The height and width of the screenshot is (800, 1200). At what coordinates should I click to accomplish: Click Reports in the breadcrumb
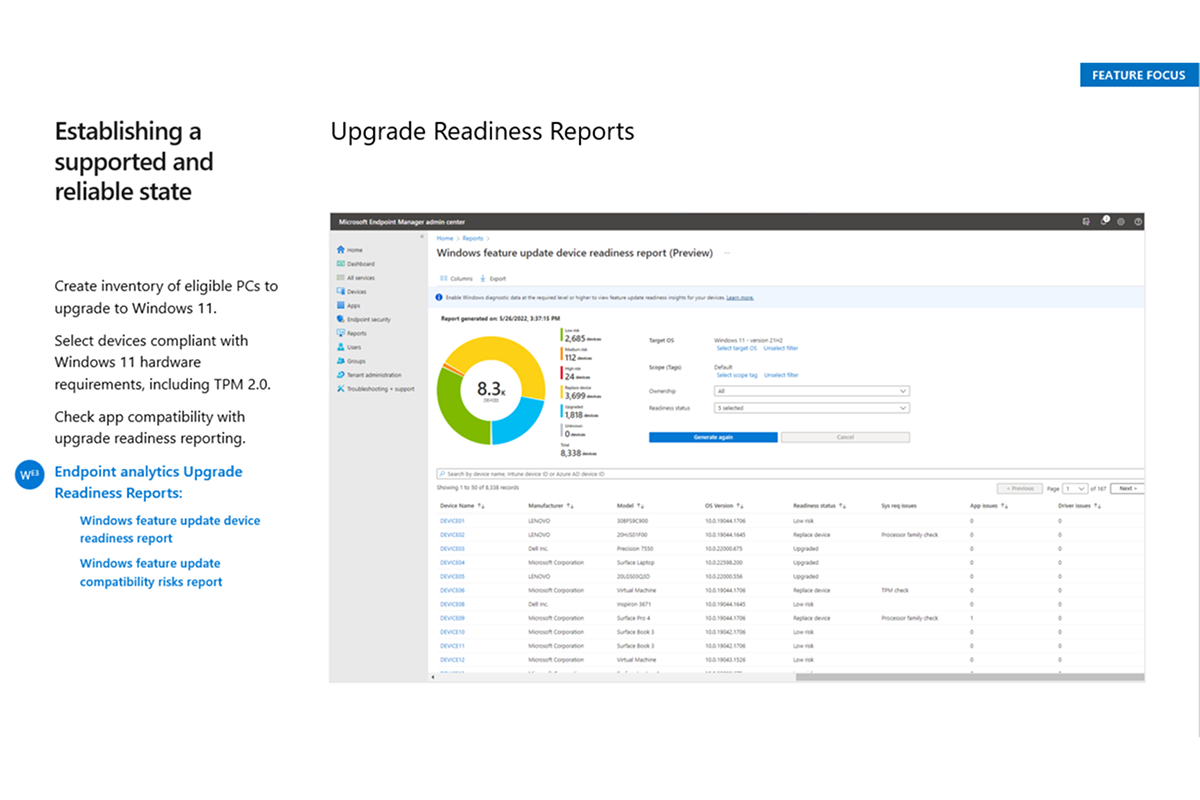tap(473, 239)
